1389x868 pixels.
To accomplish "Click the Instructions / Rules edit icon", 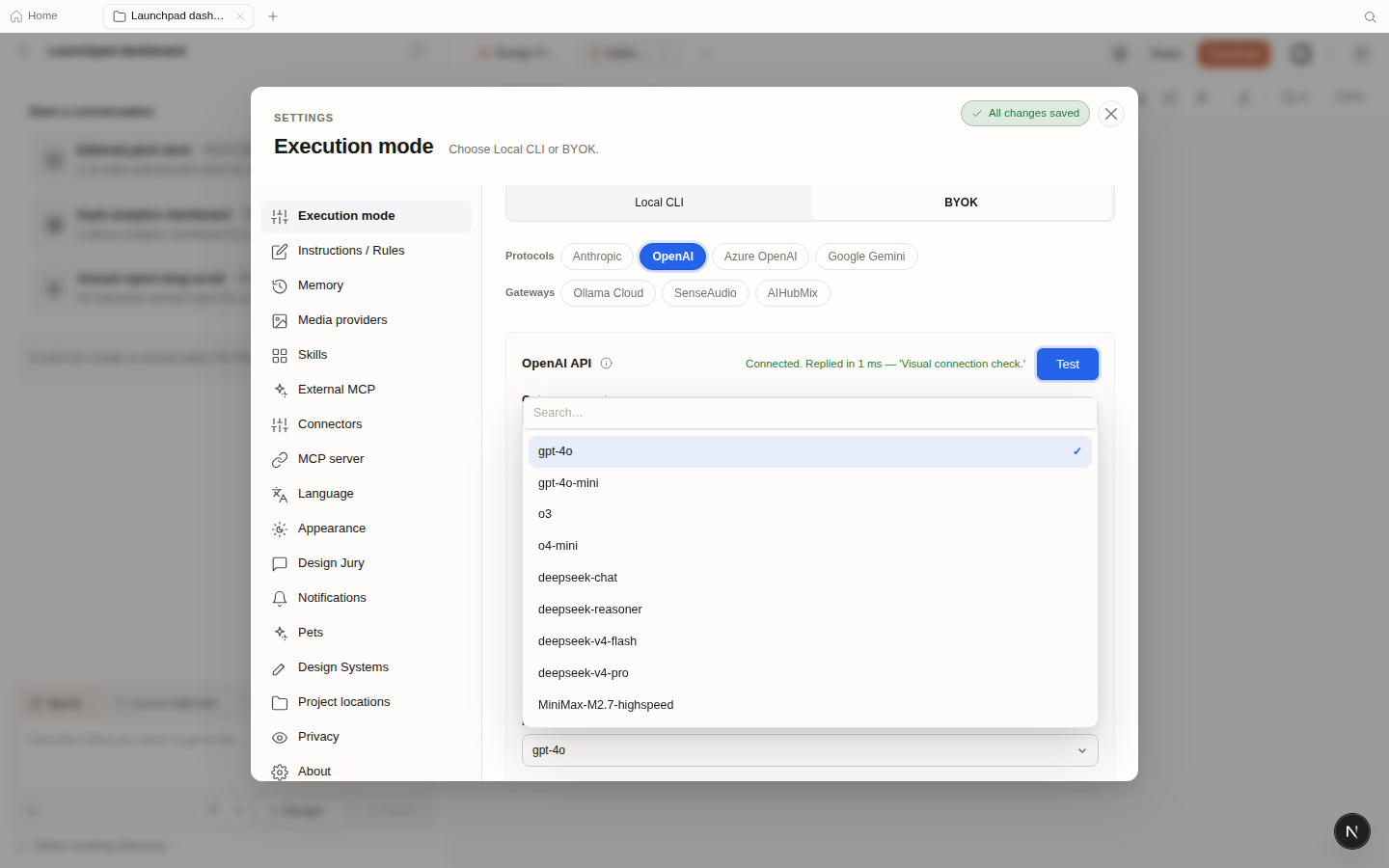I will [x=280, y=252].
